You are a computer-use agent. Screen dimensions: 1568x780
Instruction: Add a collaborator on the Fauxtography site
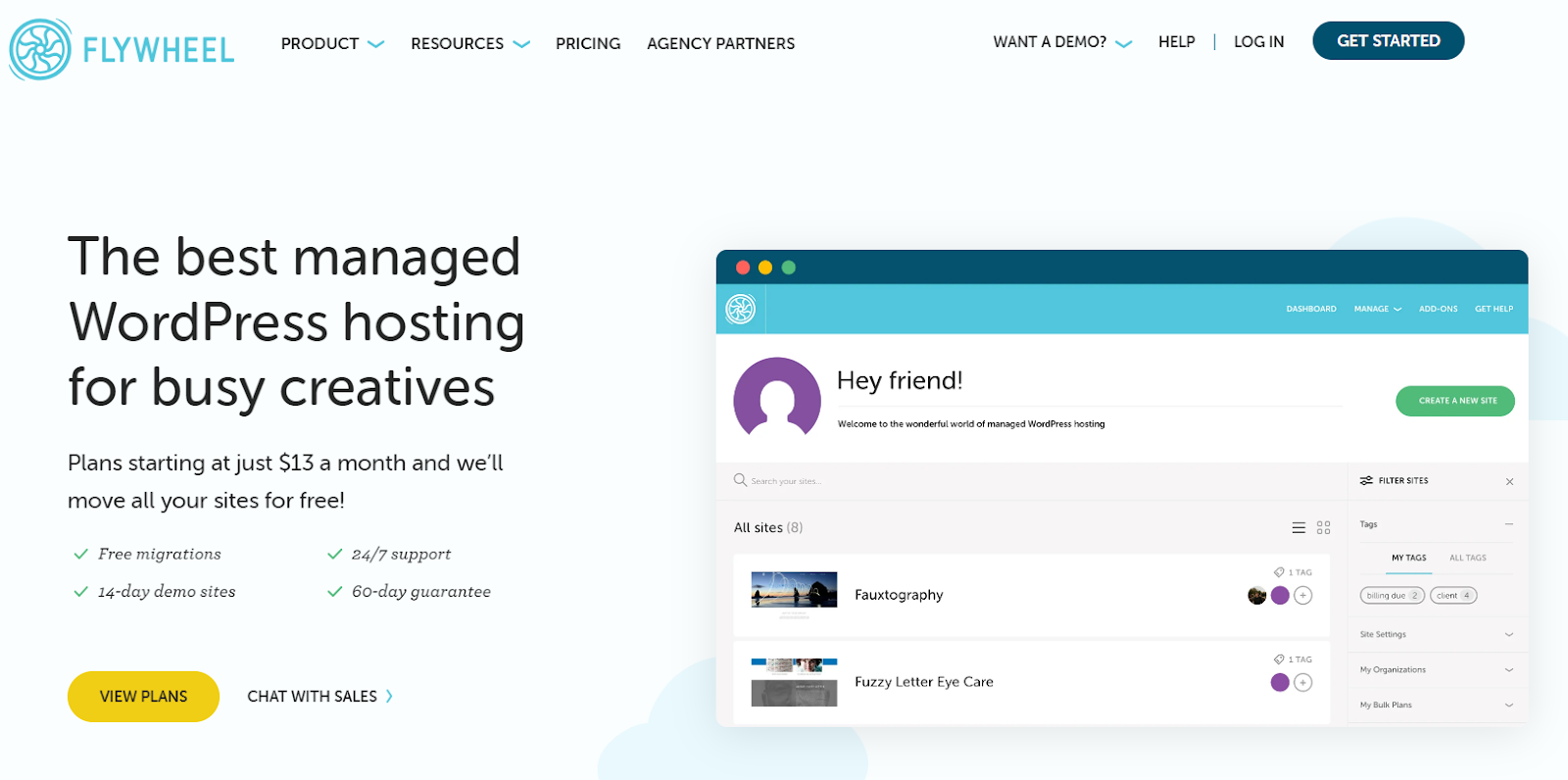[1302, 595]
